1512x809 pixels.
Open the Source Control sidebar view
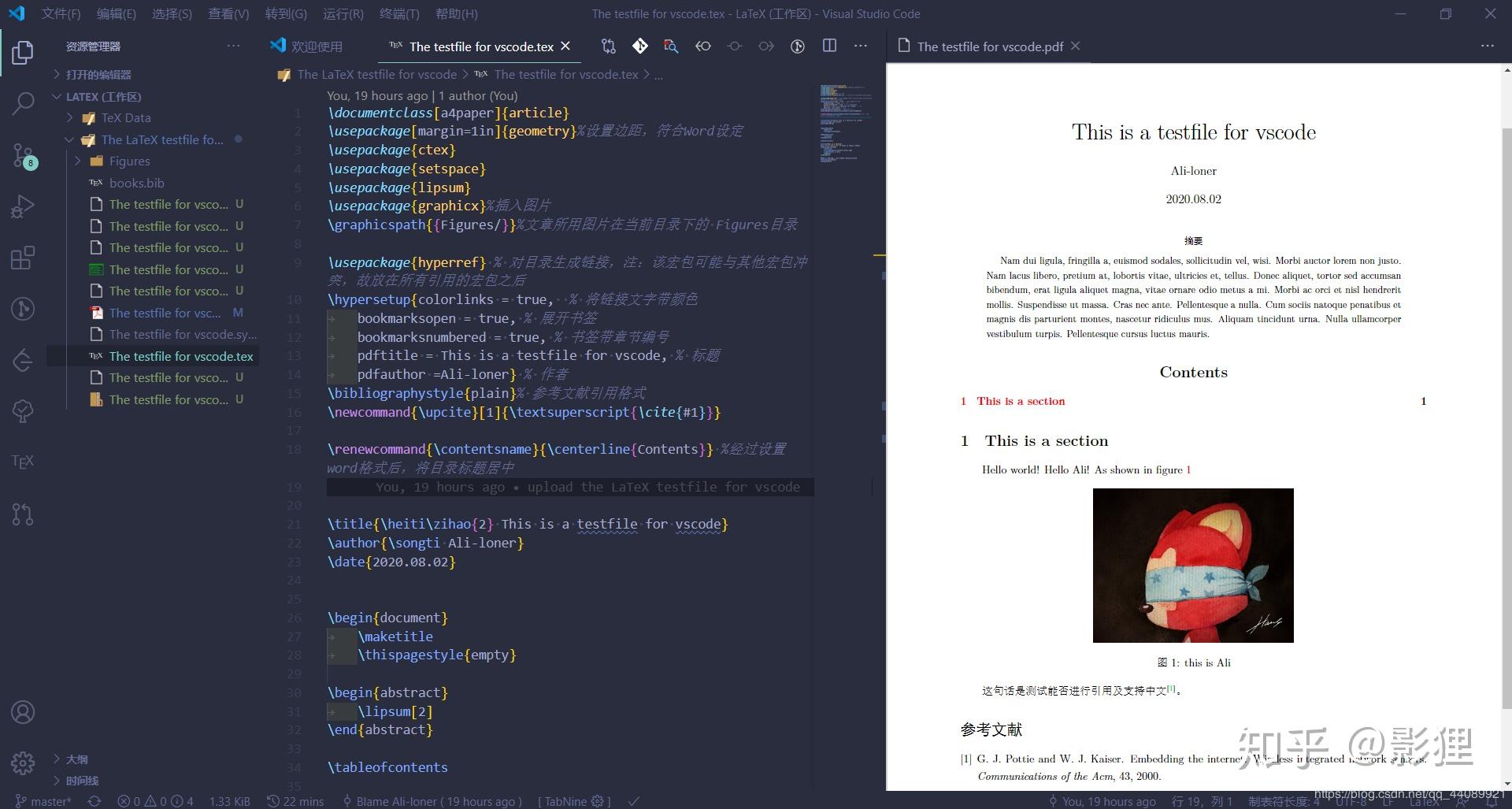click(x=23, y=155)
